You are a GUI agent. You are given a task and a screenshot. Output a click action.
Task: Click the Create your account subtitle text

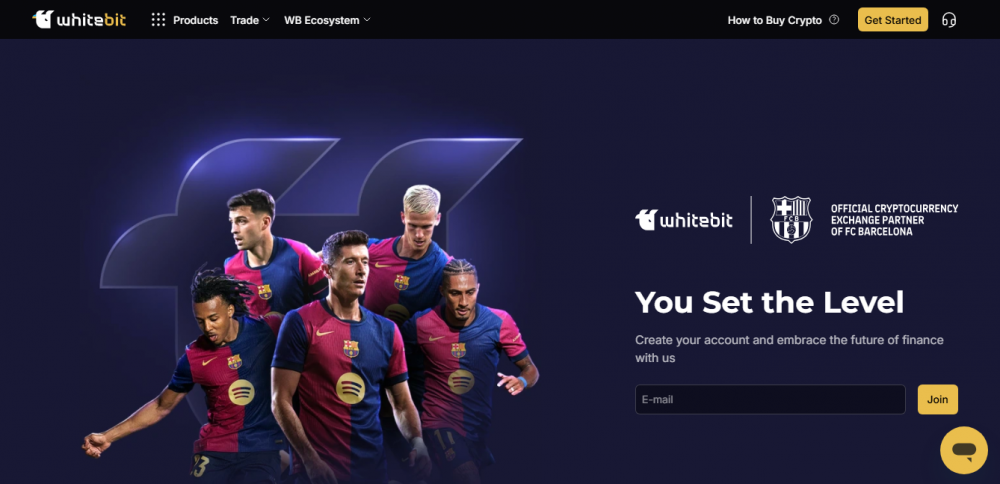pyautogui.click(x=790, y=349)
